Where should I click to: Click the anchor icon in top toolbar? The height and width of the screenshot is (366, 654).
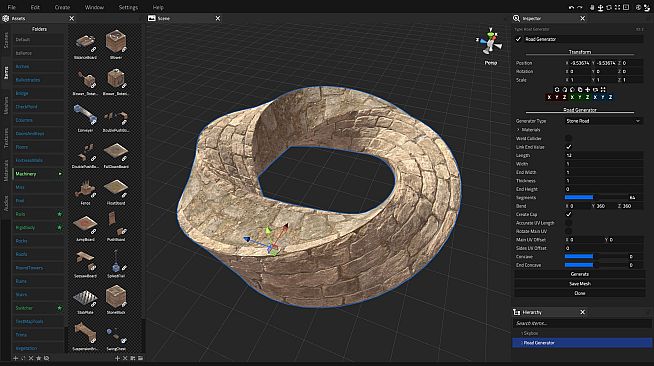[600, 8]
